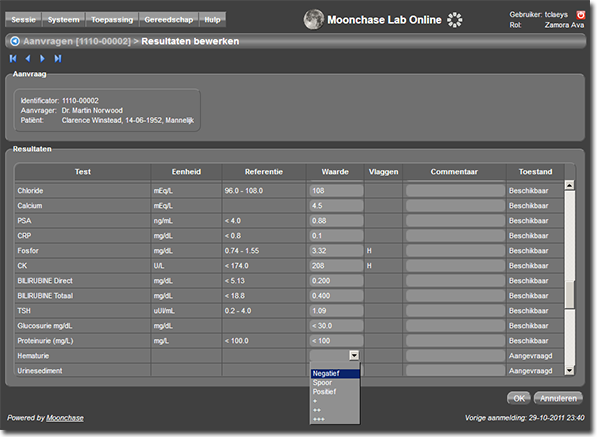The height and width of the screenshot is (437, 600).
Task: Click the role Zamora Ava text
Action: (564, 25)
